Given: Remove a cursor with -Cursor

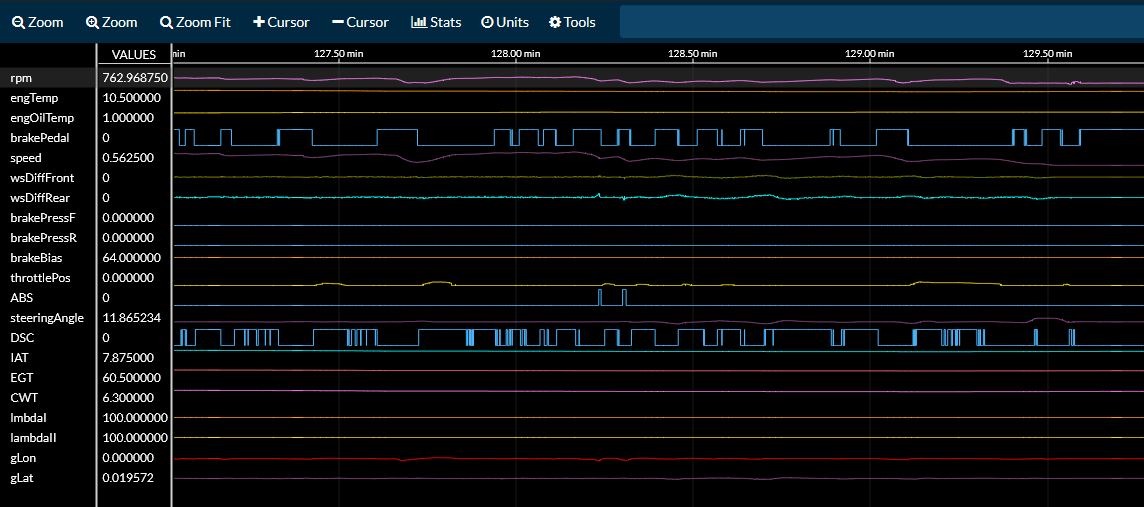Looking at the screenshot, I should pos(360,22).
